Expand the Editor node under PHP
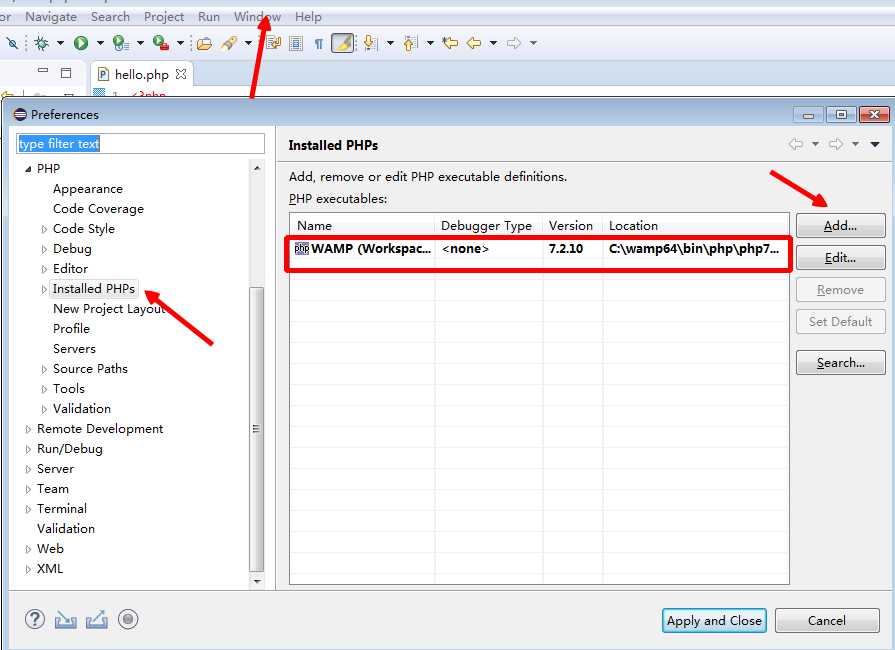The height and width of the screenshot is (650, 895). [x=44, y=269]
